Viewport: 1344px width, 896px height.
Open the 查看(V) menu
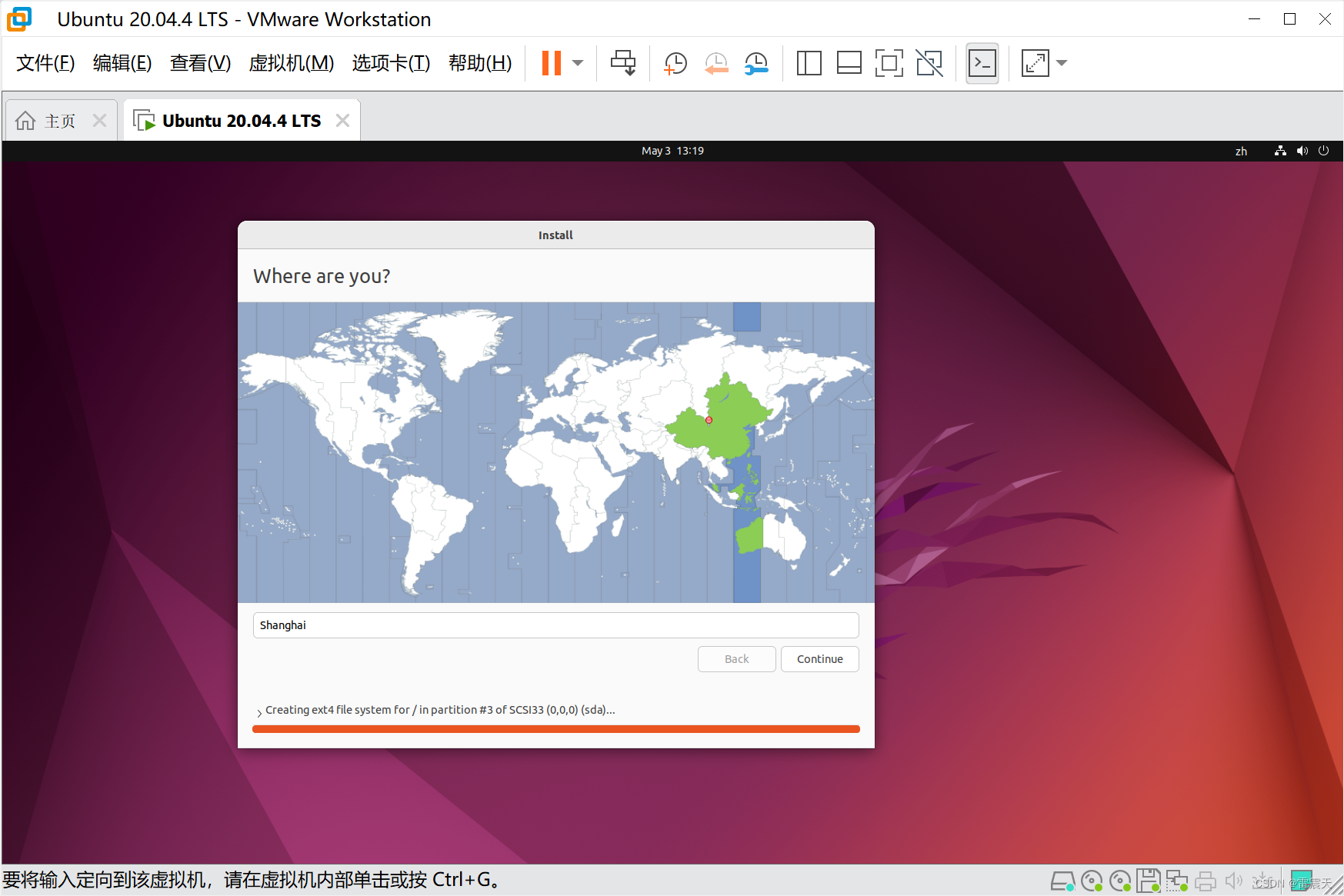tap(200, 63)
